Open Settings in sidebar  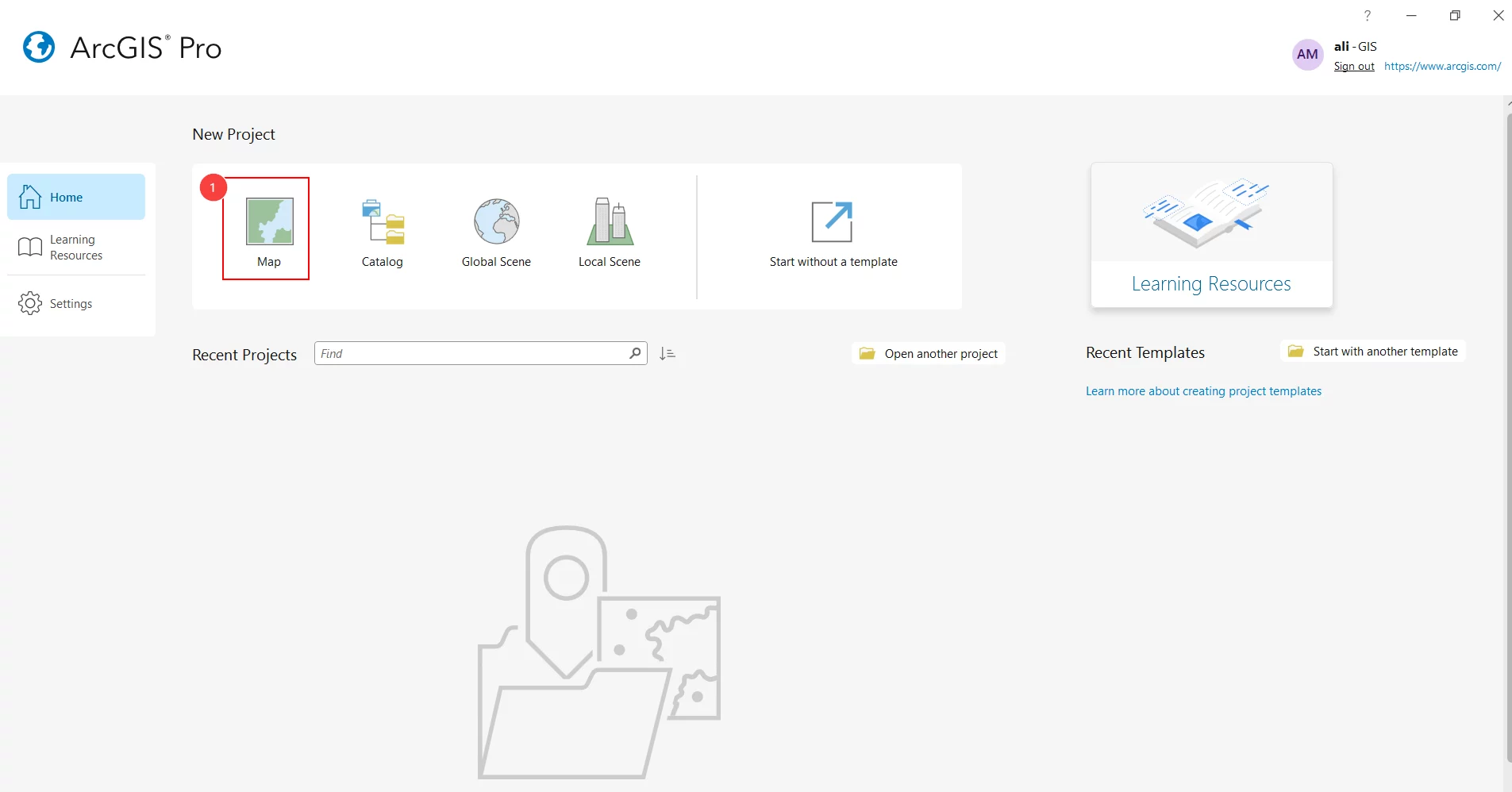[x=76, y=303]
